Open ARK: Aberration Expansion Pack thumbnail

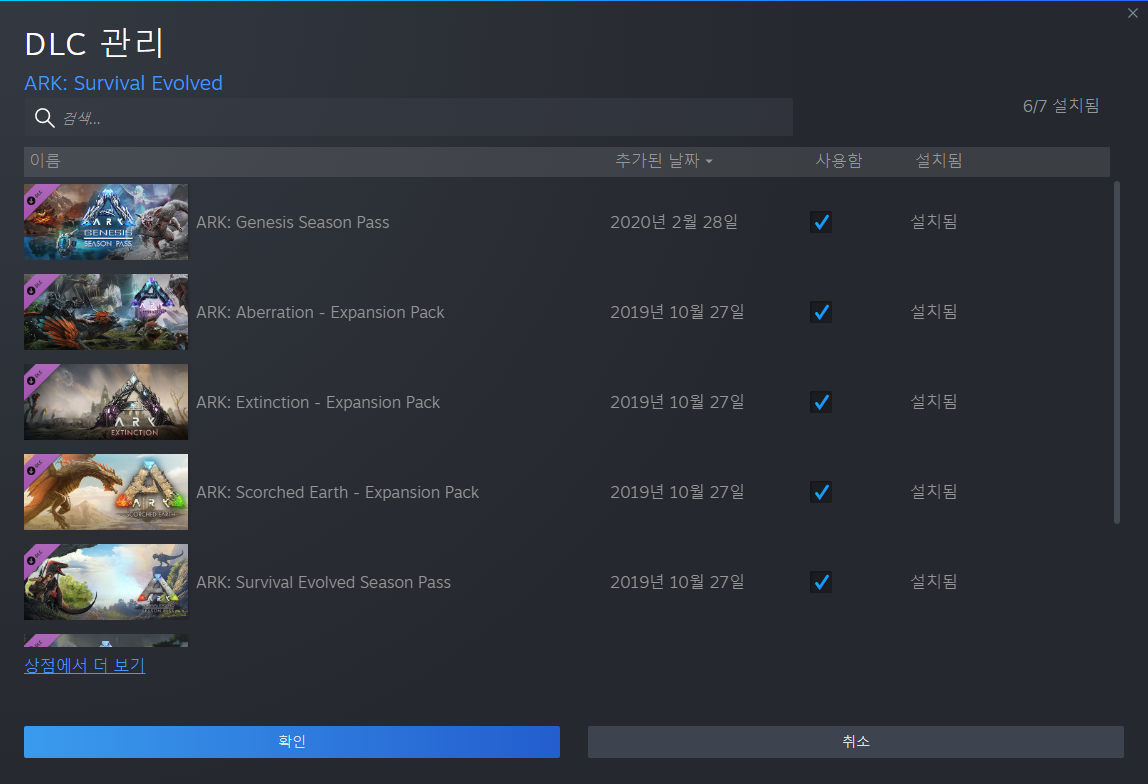(106, 312)
